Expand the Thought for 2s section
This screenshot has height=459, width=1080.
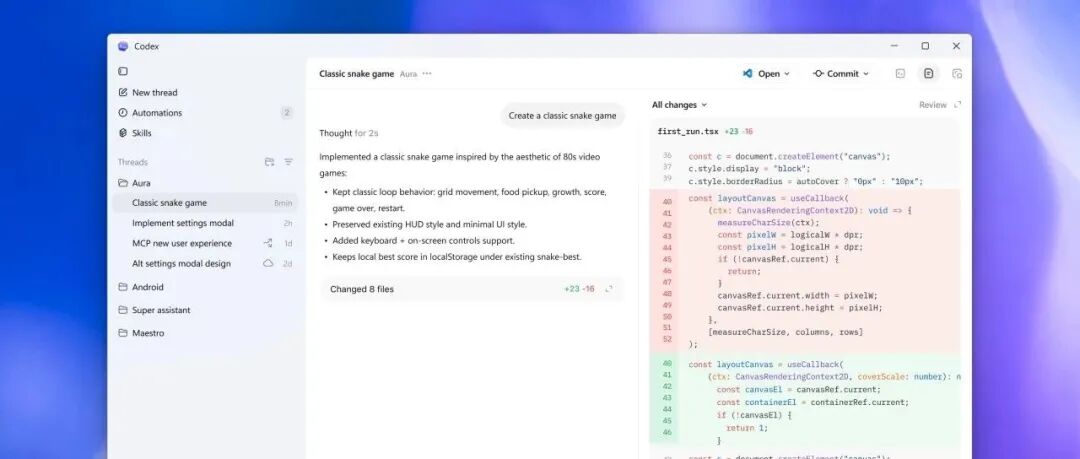coord(349,133)
